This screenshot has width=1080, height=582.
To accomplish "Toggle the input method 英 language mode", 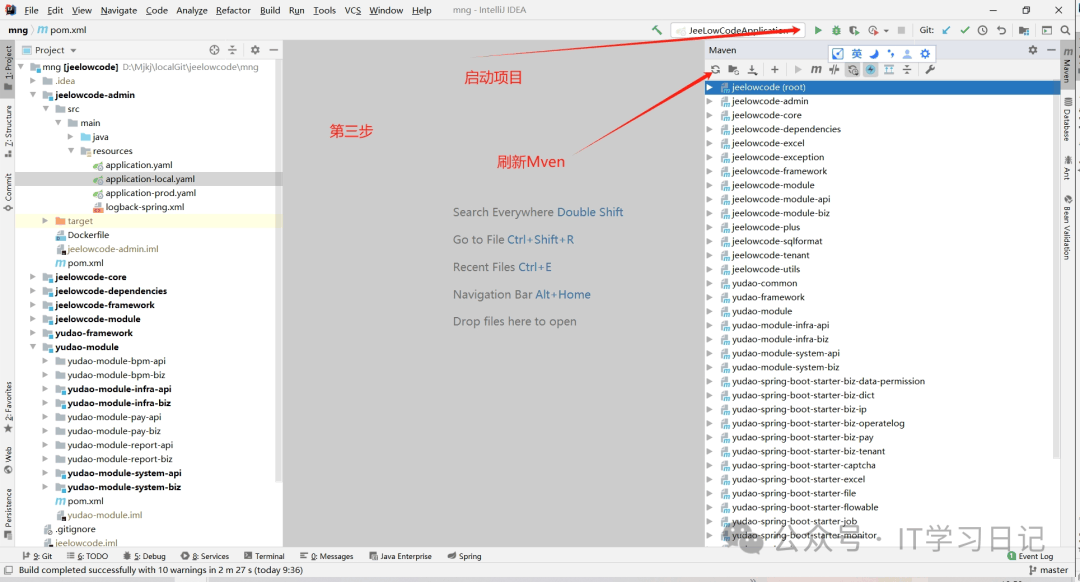I will tap(856, 54).
